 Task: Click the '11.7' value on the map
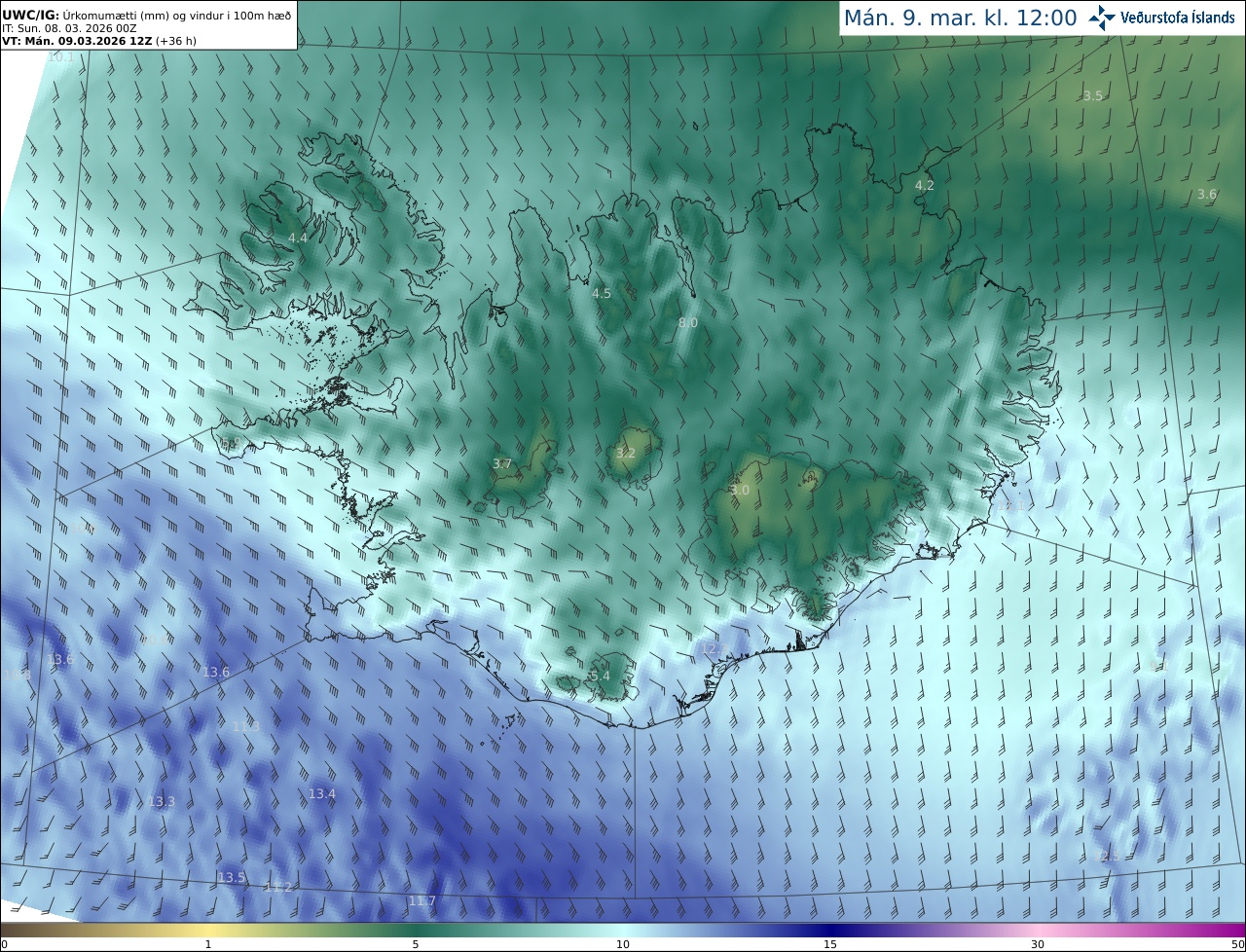(422, 901)
